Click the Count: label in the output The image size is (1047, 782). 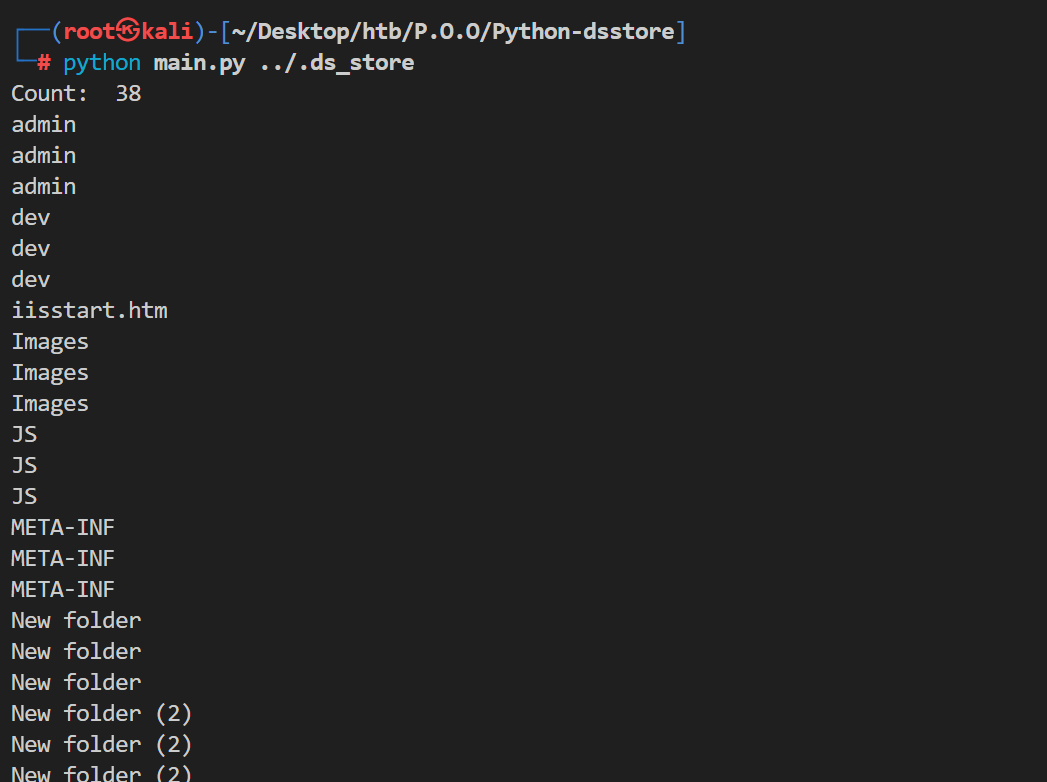(x=50, y=94)
